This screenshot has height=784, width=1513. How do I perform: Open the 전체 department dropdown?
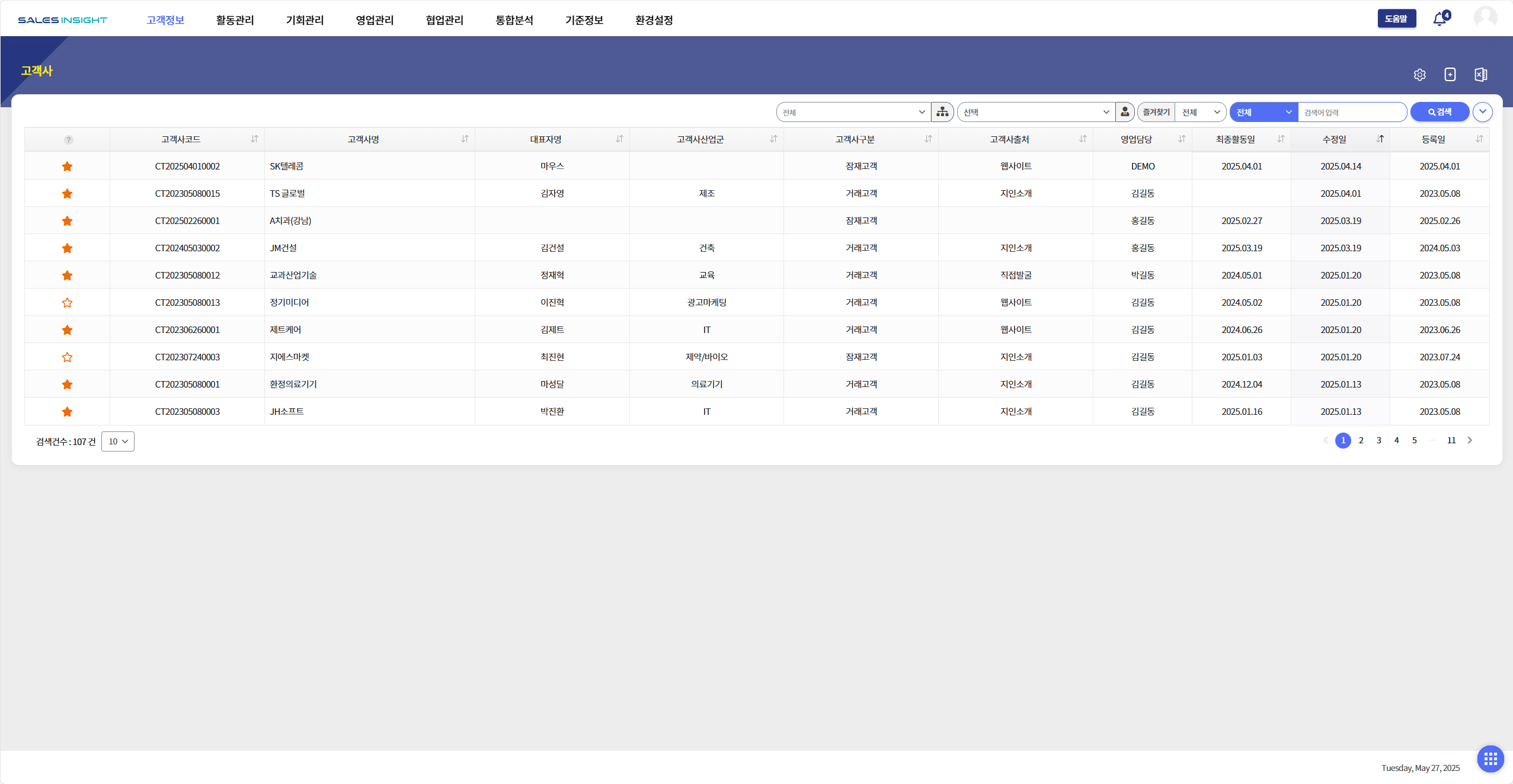(853, 112)
